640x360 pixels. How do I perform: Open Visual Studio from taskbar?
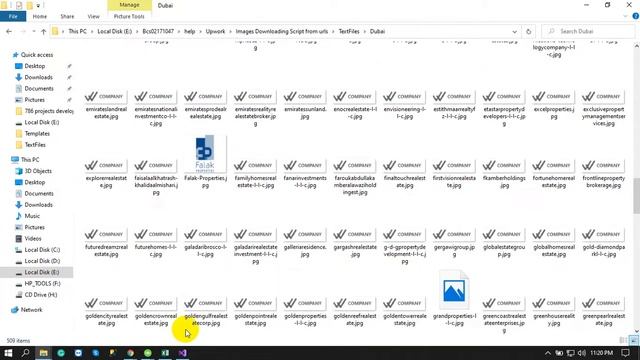click(x=182, y=353)
